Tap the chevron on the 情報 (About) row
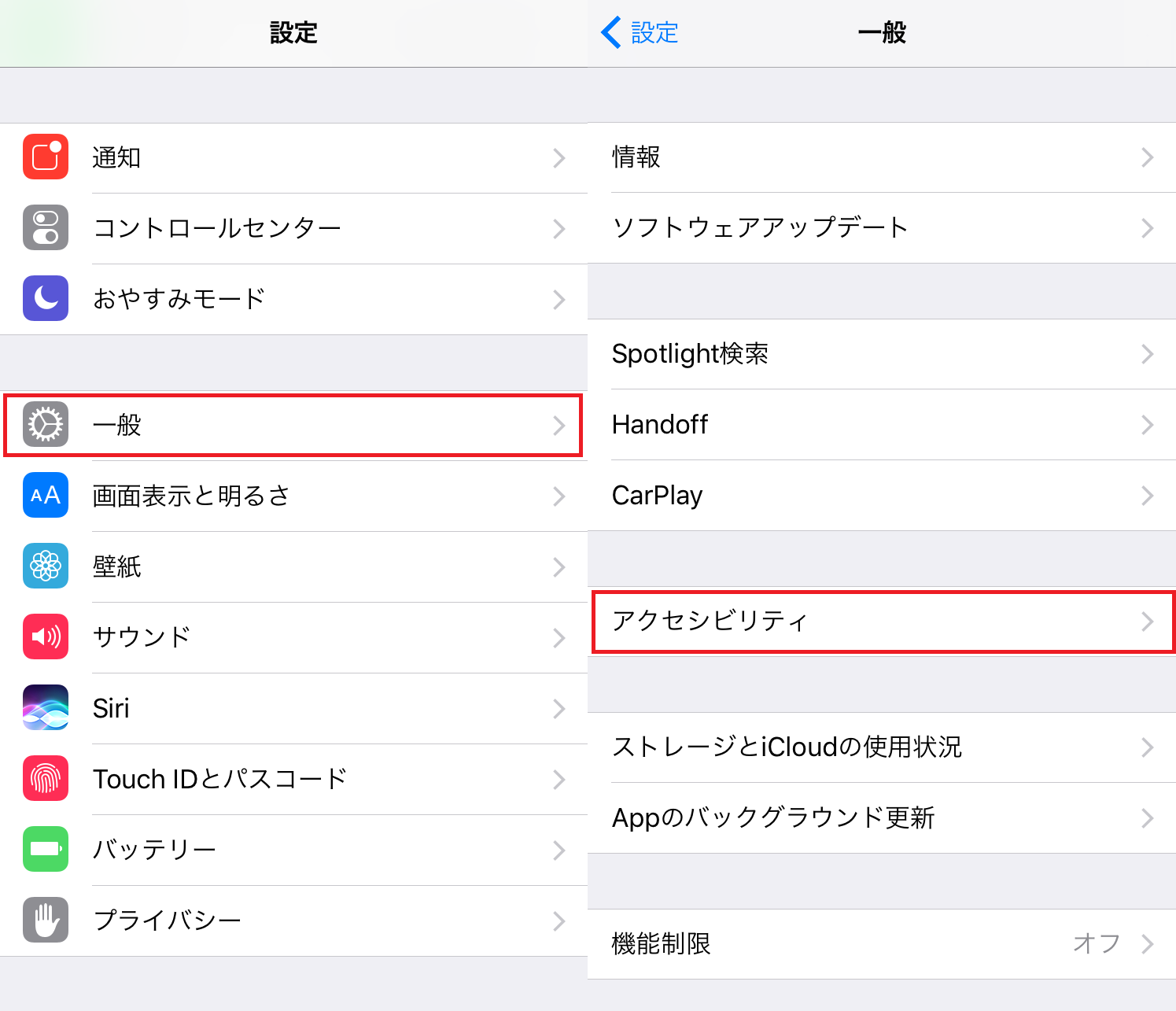This screenshot has width=1176, height=1011. point(1147,157)
